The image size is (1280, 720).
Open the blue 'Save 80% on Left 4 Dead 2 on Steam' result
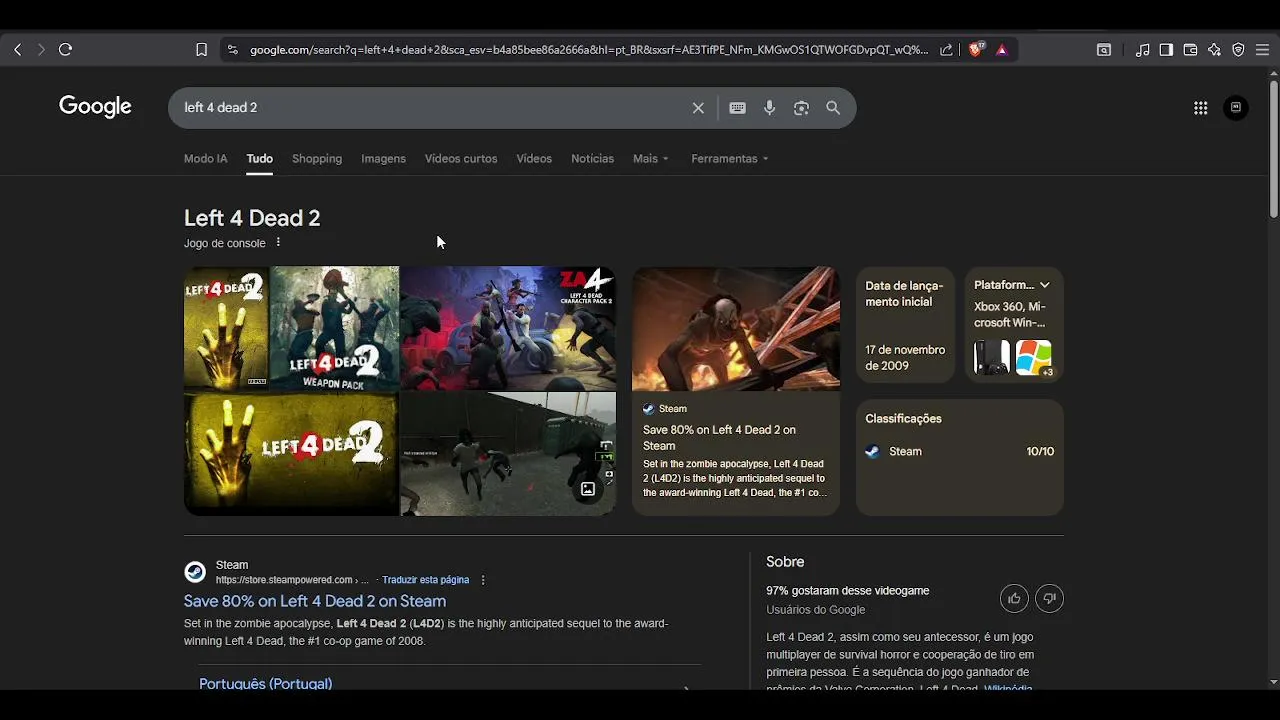click(315, 601)
